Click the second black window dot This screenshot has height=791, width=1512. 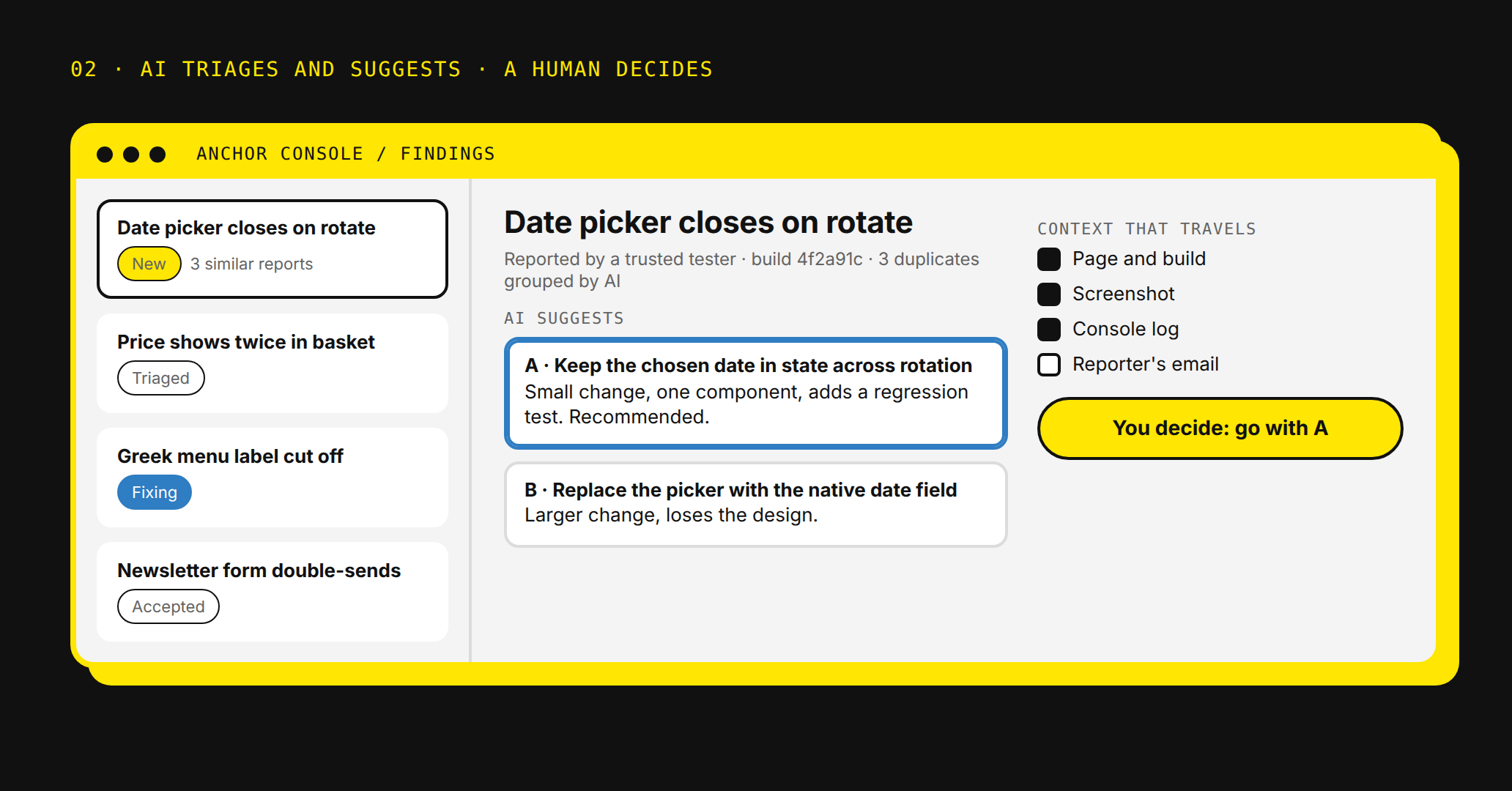131,154
